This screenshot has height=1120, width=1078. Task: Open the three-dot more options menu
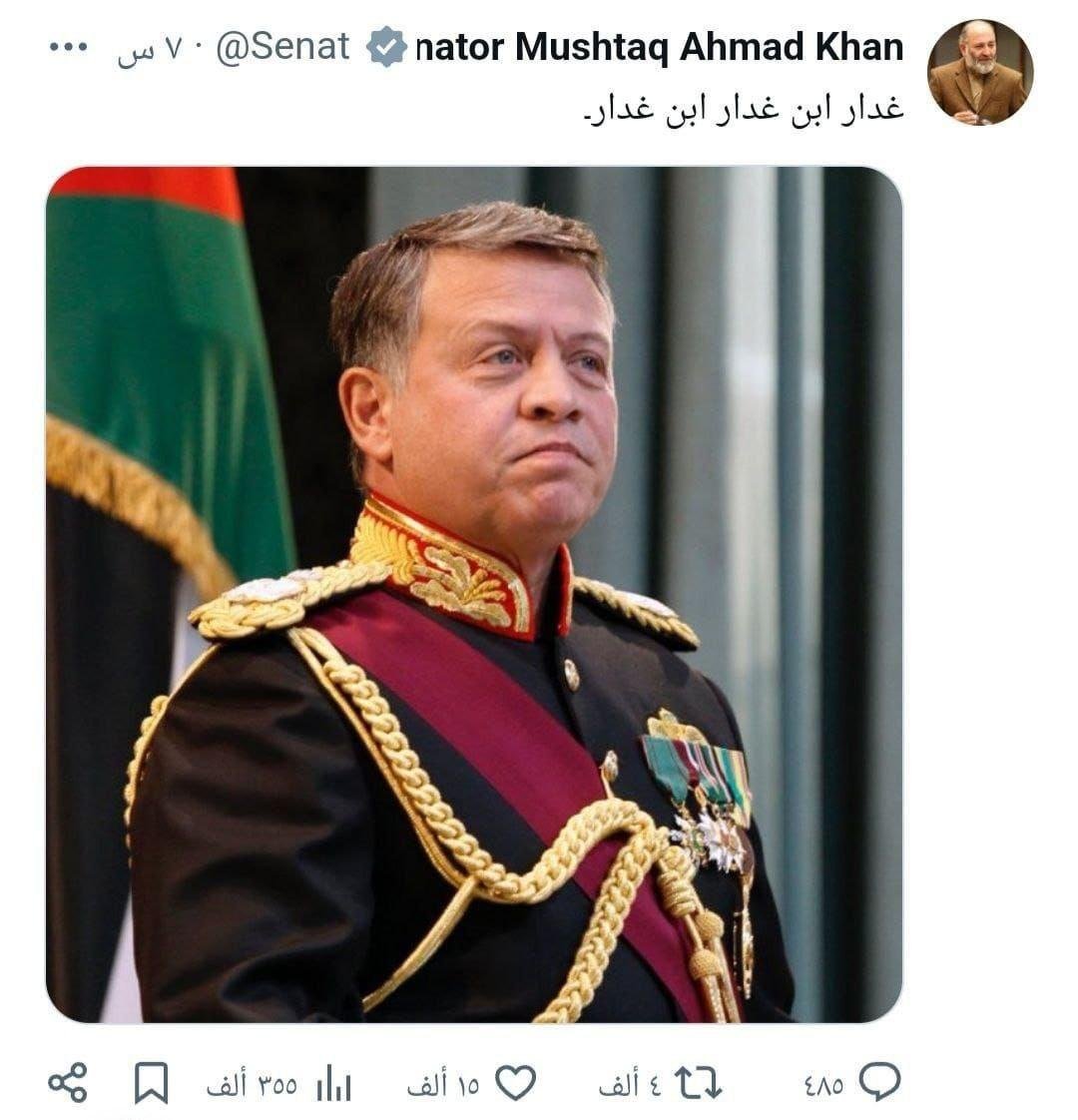[x=69, y=48]
